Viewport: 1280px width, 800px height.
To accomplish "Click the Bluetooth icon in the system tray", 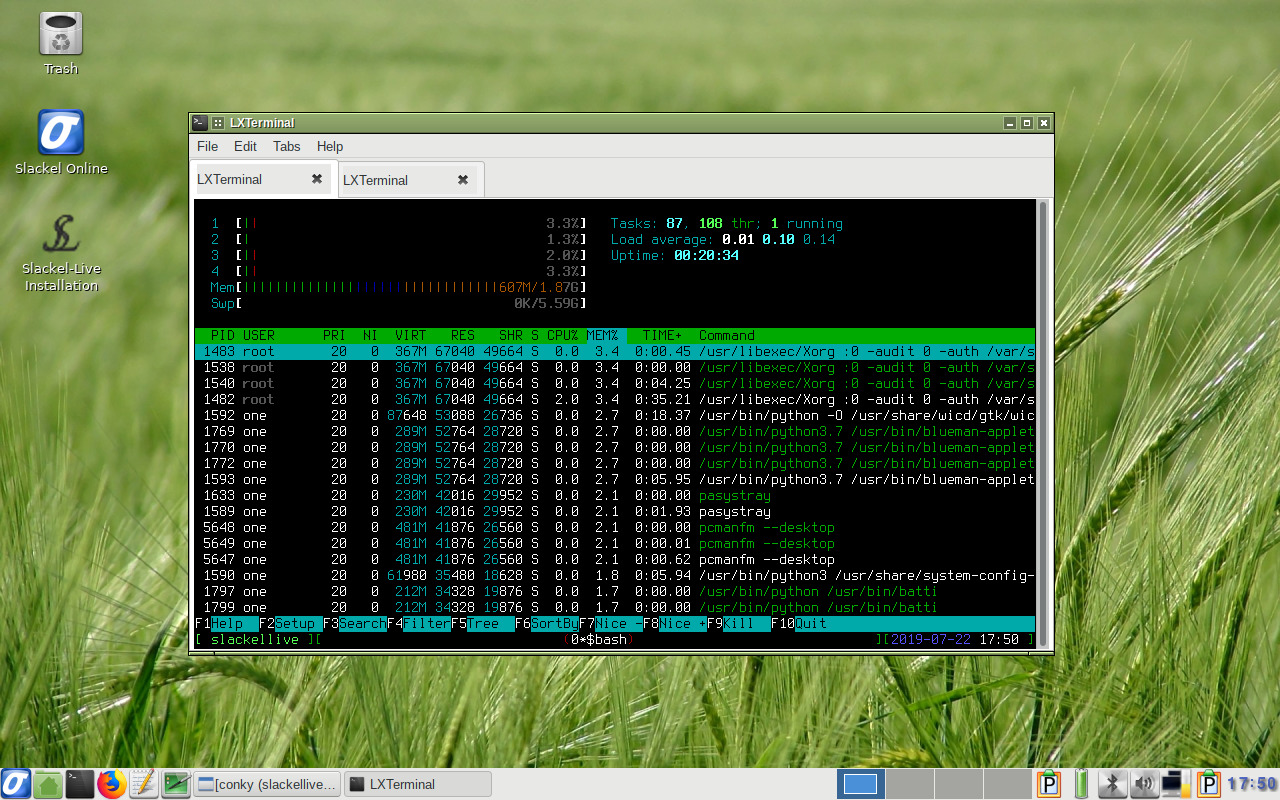I will (1112, 784).
